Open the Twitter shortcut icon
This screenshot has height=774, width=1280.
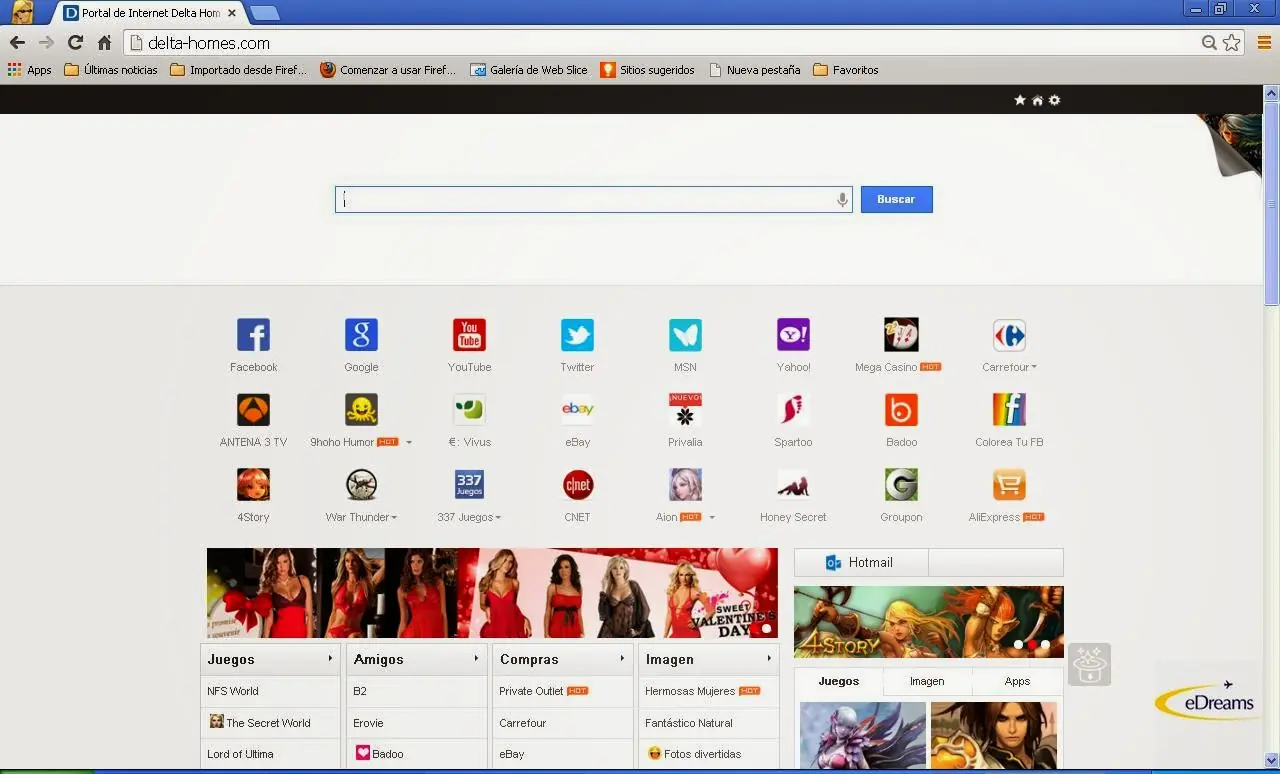coord(577,334)
